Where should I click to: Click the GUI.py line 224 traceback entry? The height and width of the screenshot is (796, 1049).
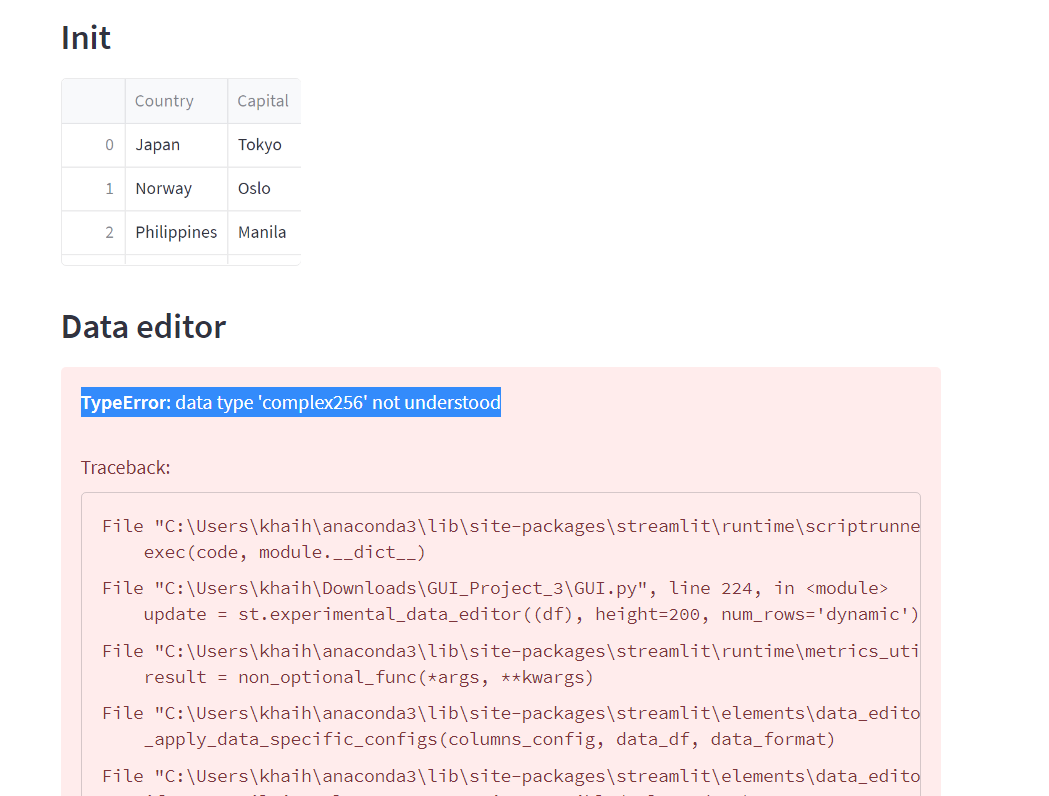coord(495,588)
